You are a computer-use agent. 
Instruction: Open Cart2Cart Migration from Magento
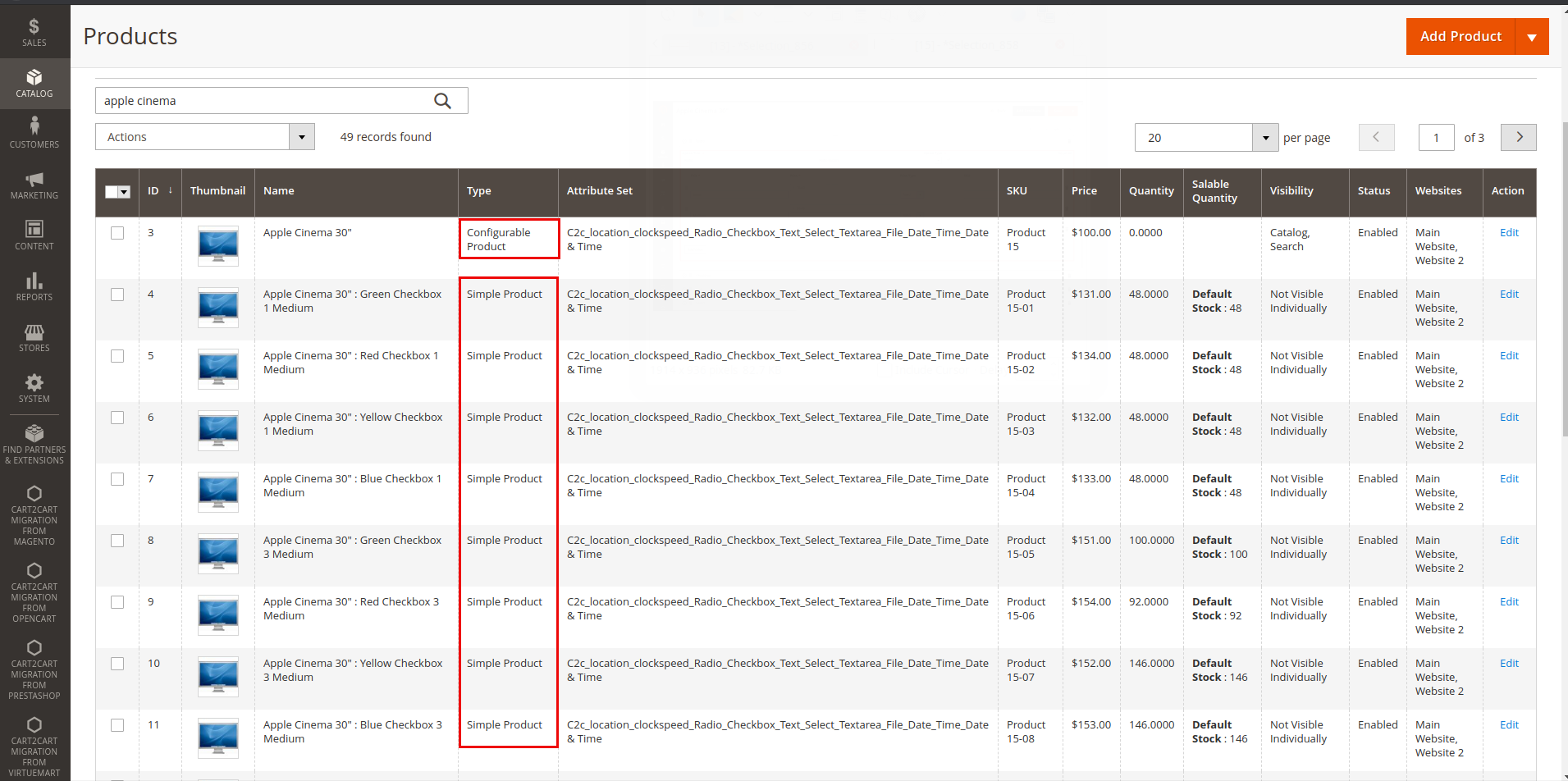click(34, 515)
